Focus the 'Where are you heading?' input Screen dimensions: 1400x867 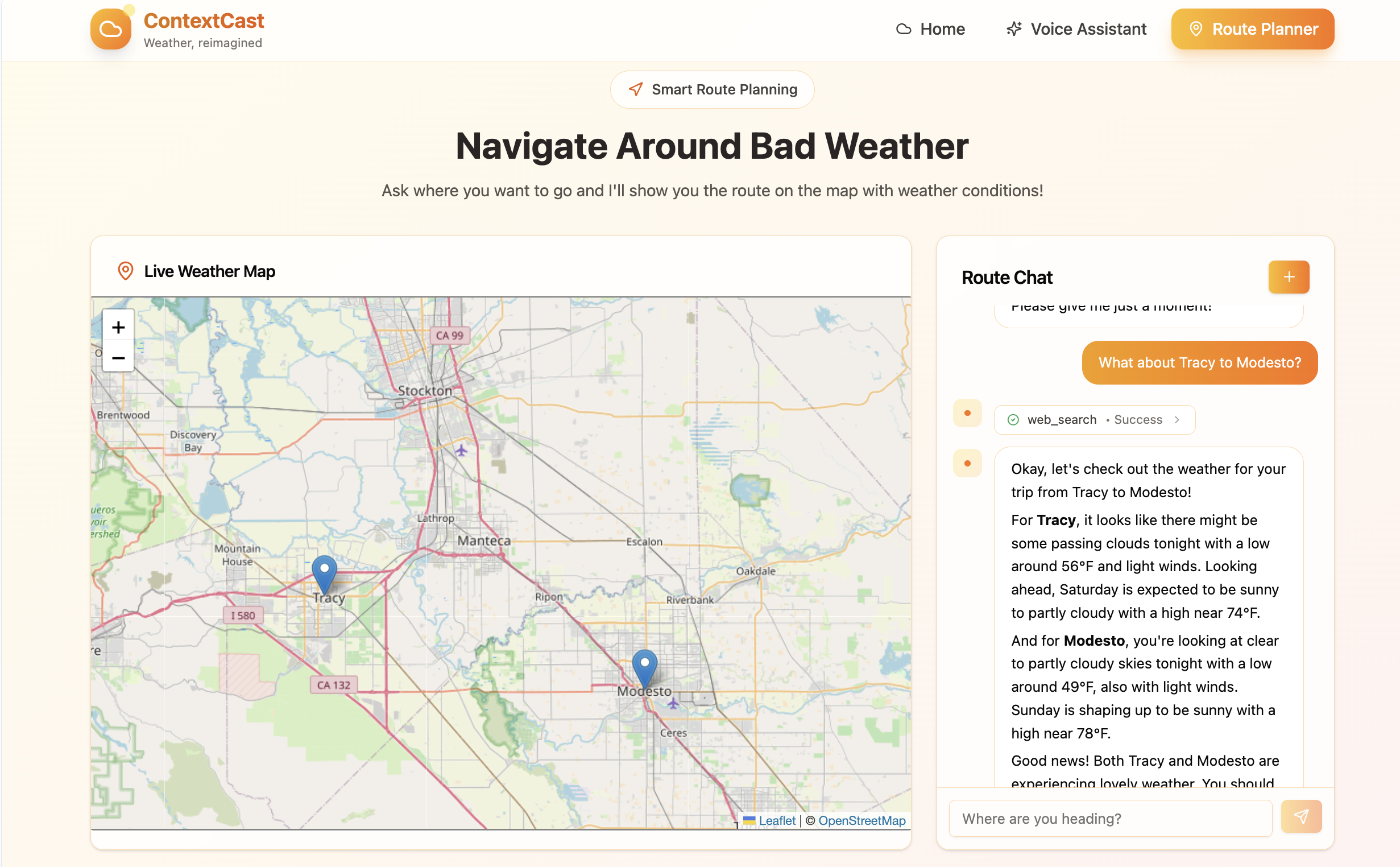click(x=1110, y=818)
